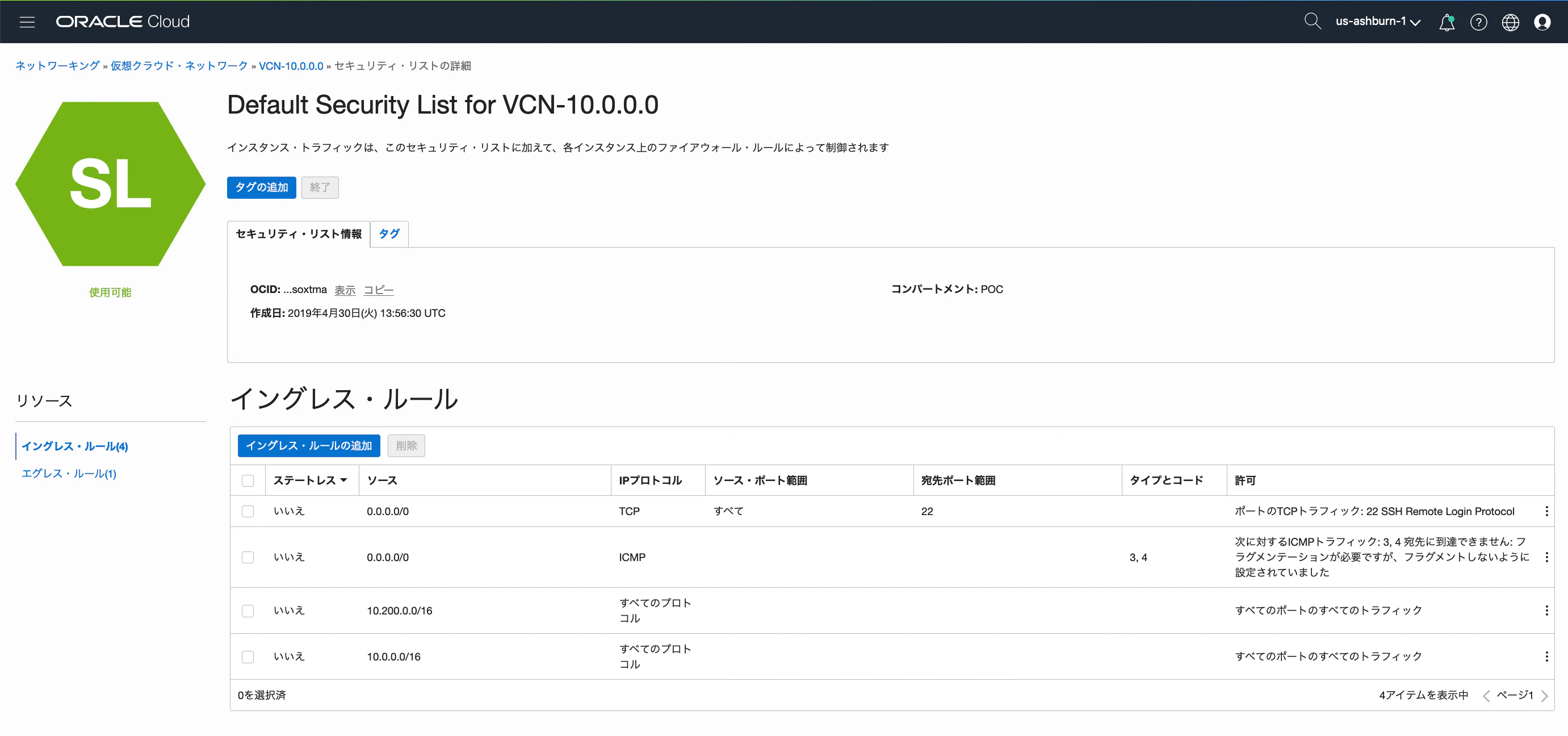Screen dimensions: 1568x736
Task: Open the help question mark icon
Action: (x=1478, y=22)
